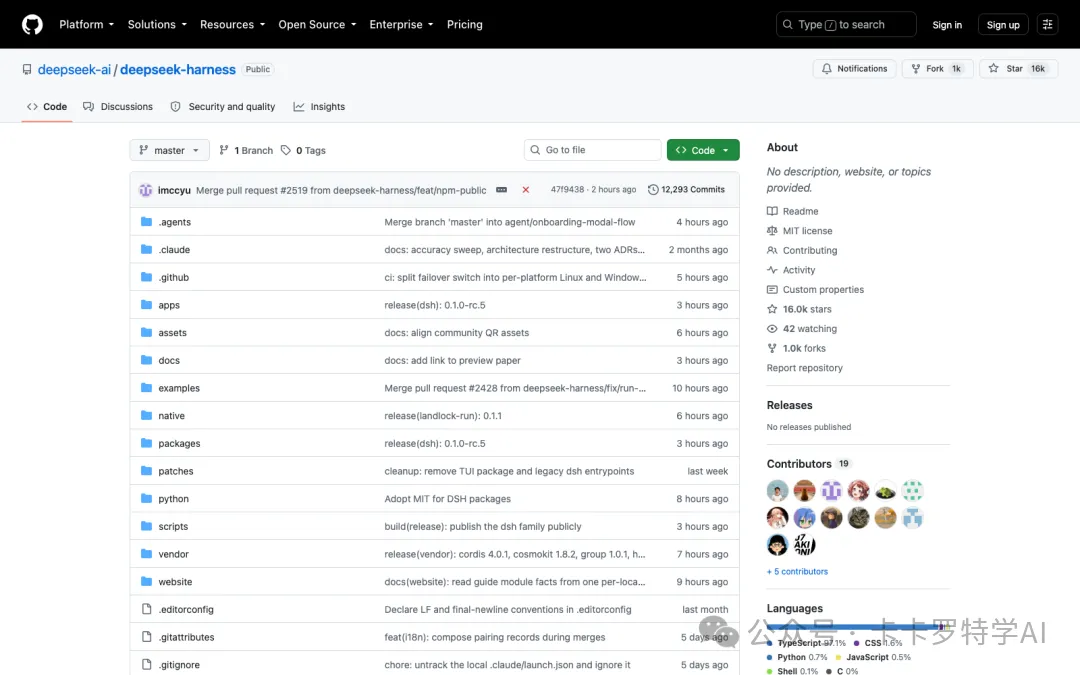
Task: Open the command palette icon beside Sign up
Action: tap(1047, 25)
